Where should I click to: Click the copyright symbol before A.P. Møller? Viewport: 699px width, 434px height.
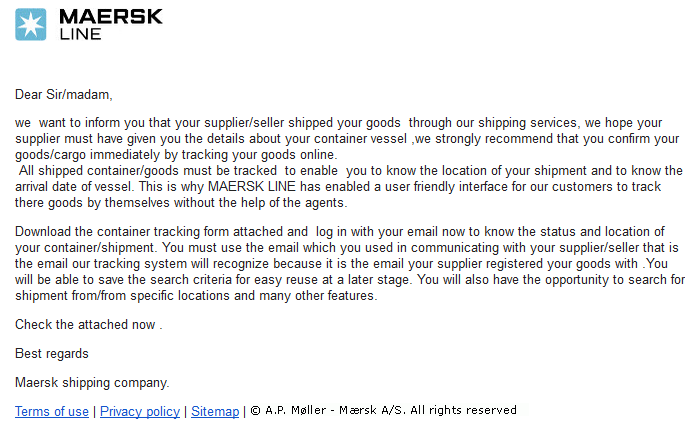[x=255, y=410]
